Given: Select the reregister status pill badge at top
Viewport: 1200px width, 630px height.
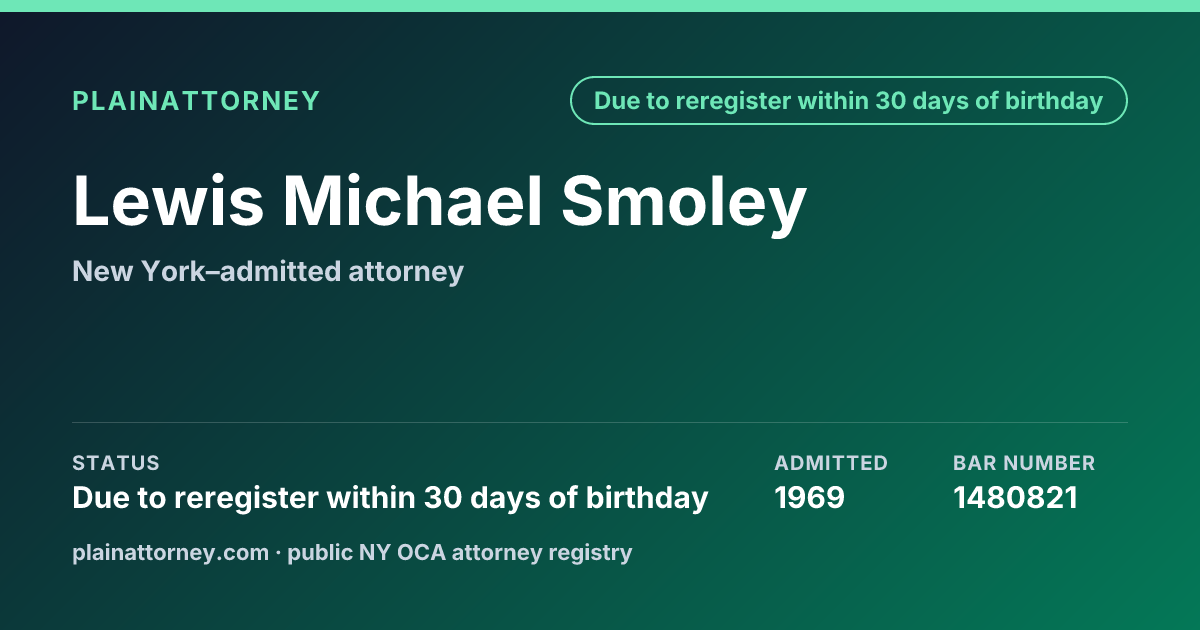Looking at the screenshot, I should [849, 101].
